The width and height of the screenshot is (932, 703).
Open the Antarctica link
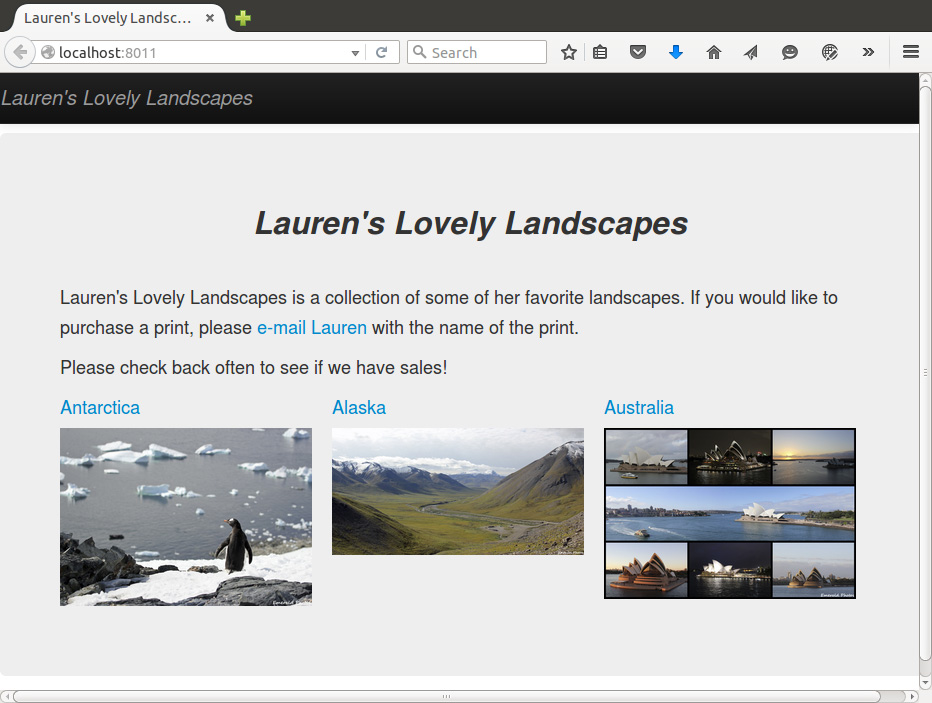[x=100, y=408]
